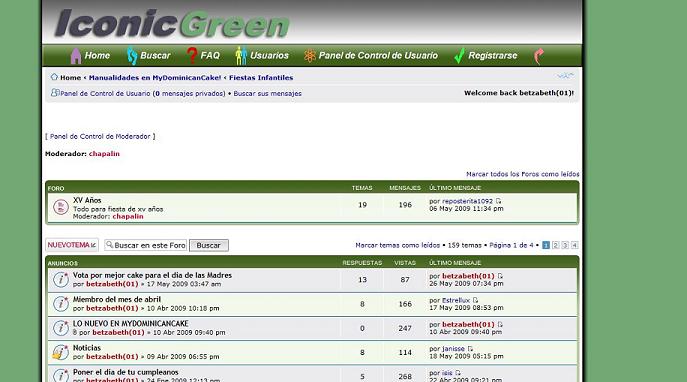Screen dimensions: 687x382
Task: Select current page 1 in pagination
Action: [546, 245]
